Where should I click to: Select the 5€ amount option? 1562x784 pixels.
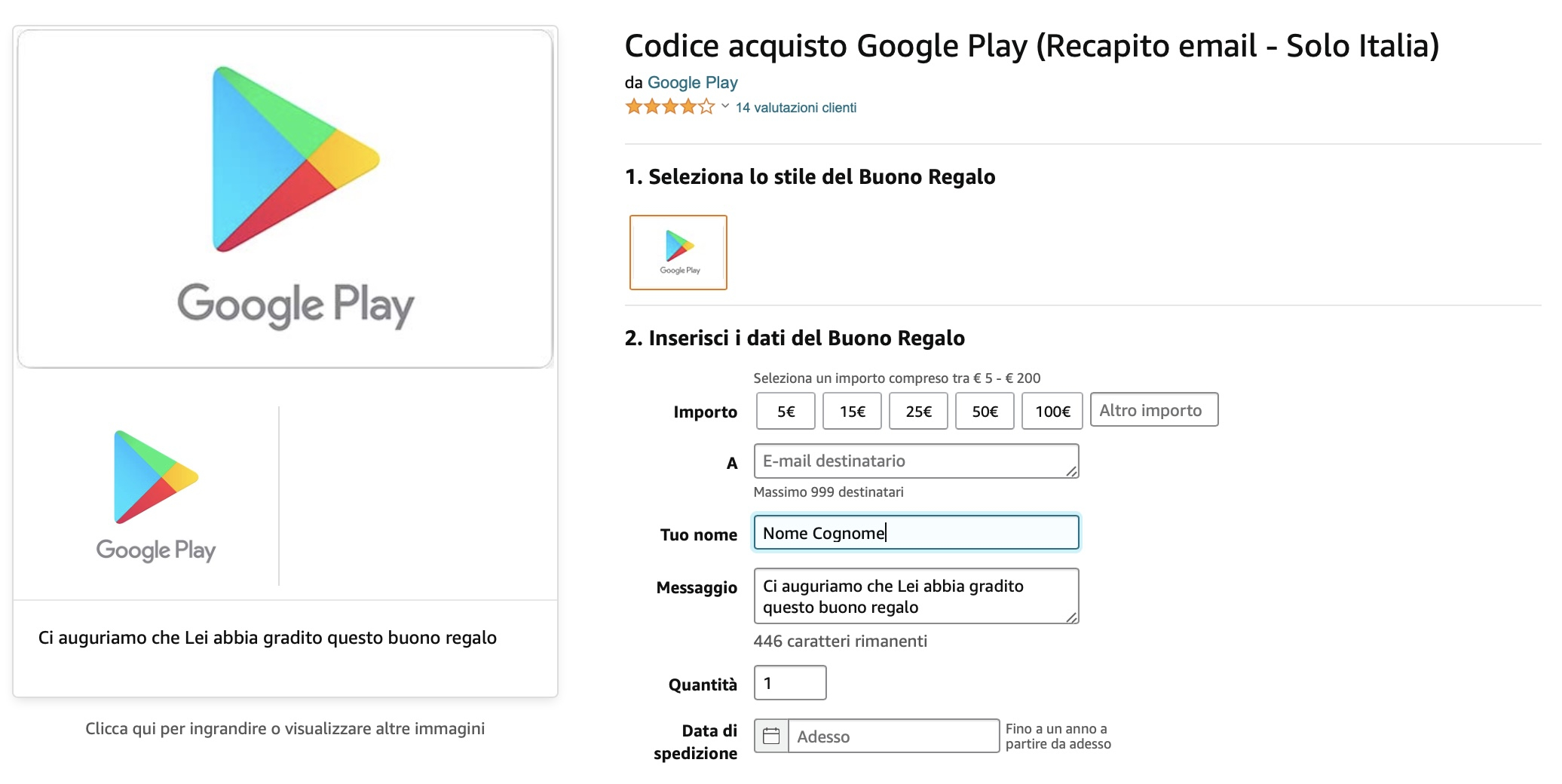click(785, 411)
